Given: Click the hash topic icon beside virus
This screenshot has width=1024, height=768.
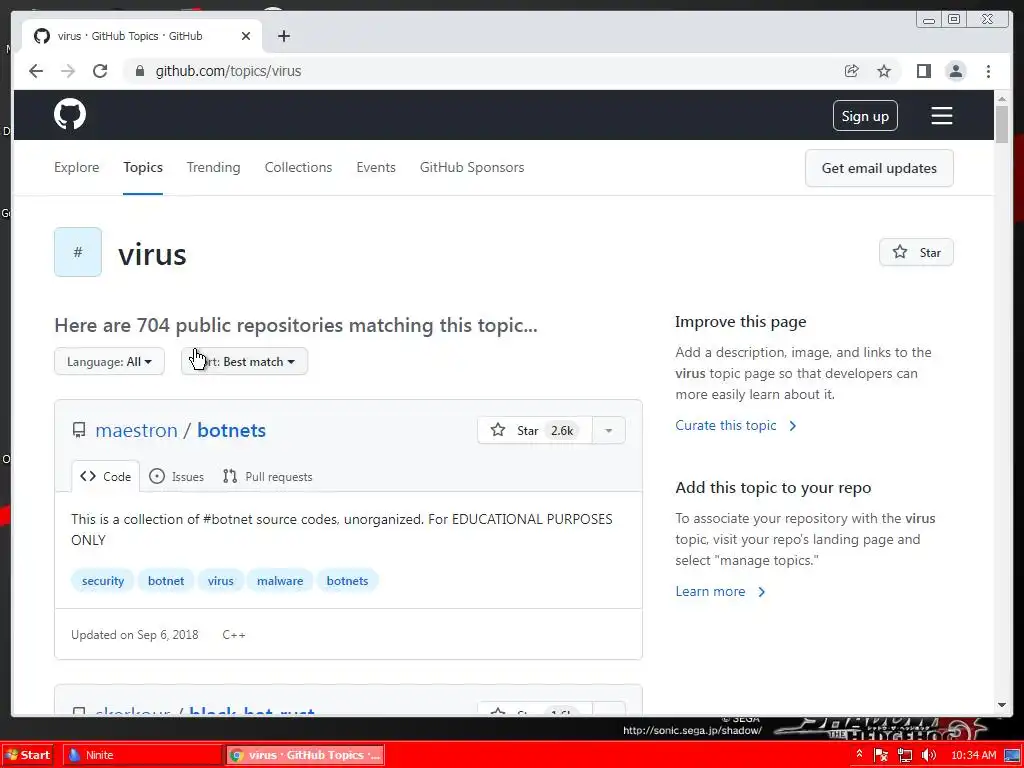Looking at the screenshot, I should coord(78,252).
